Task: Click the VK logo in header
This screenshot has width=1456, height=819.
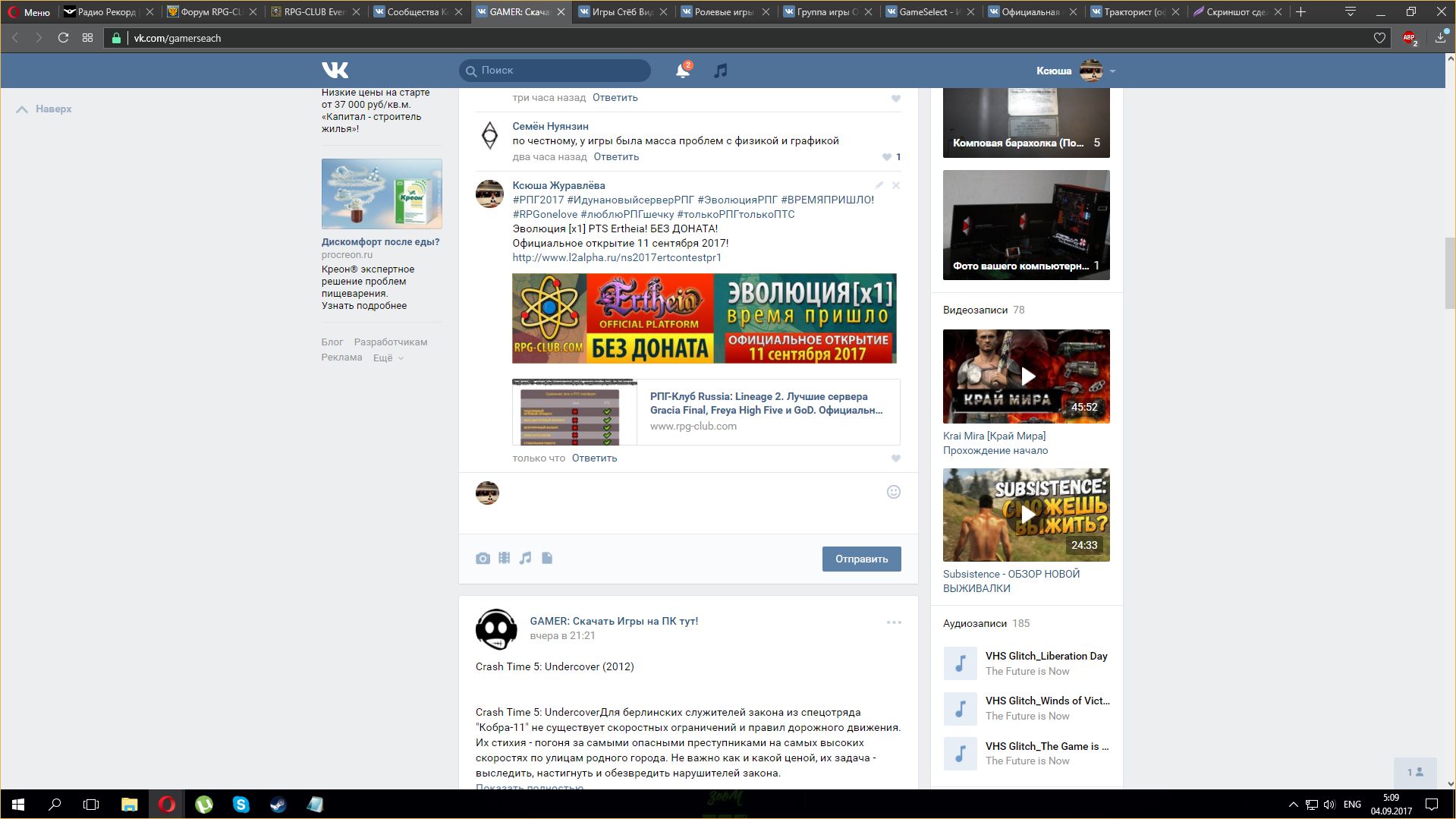Action: point(335,71)
